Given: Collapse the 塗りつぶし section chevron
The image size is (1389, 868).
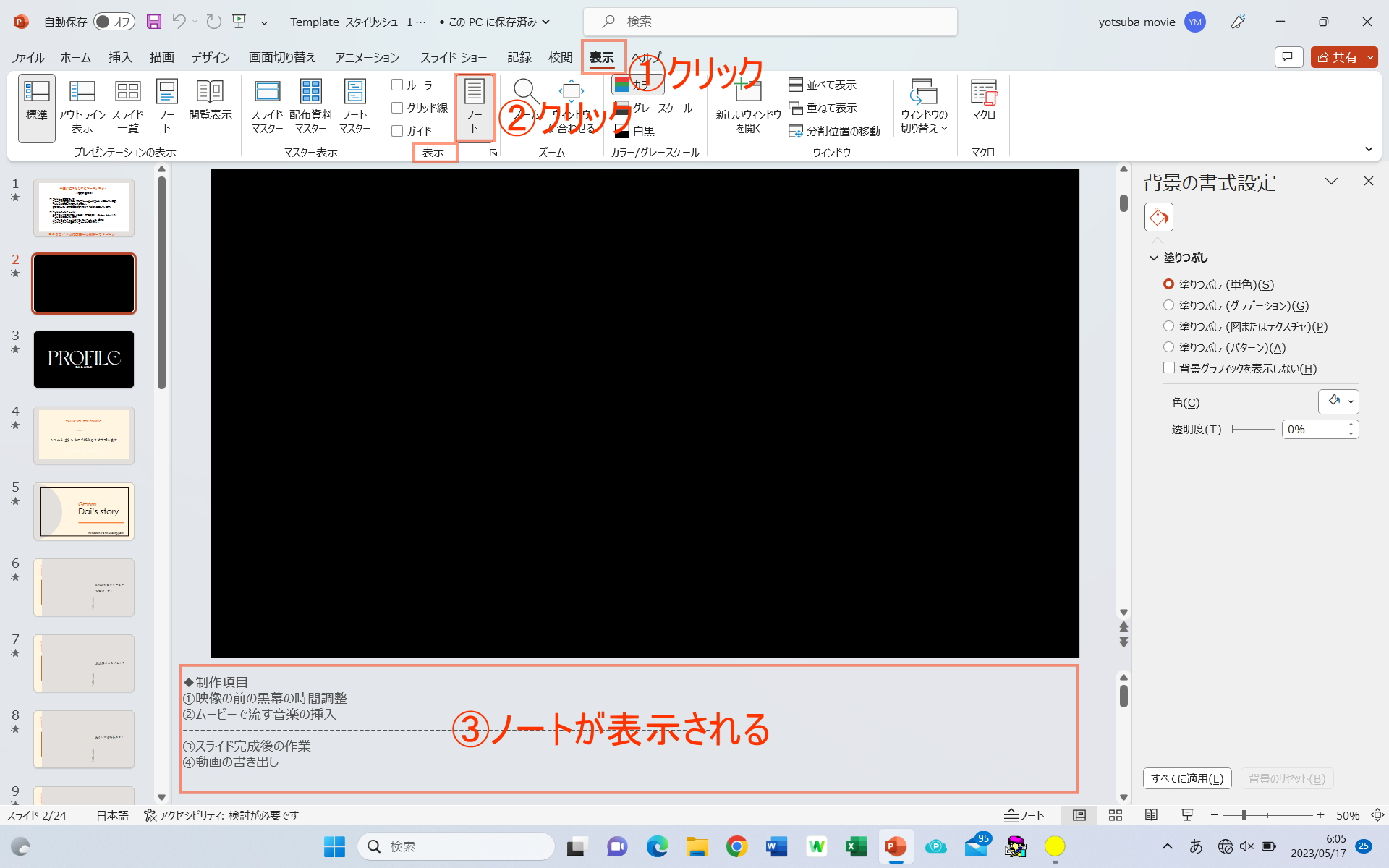Looking at the screenshot, I should [1155, 258].
